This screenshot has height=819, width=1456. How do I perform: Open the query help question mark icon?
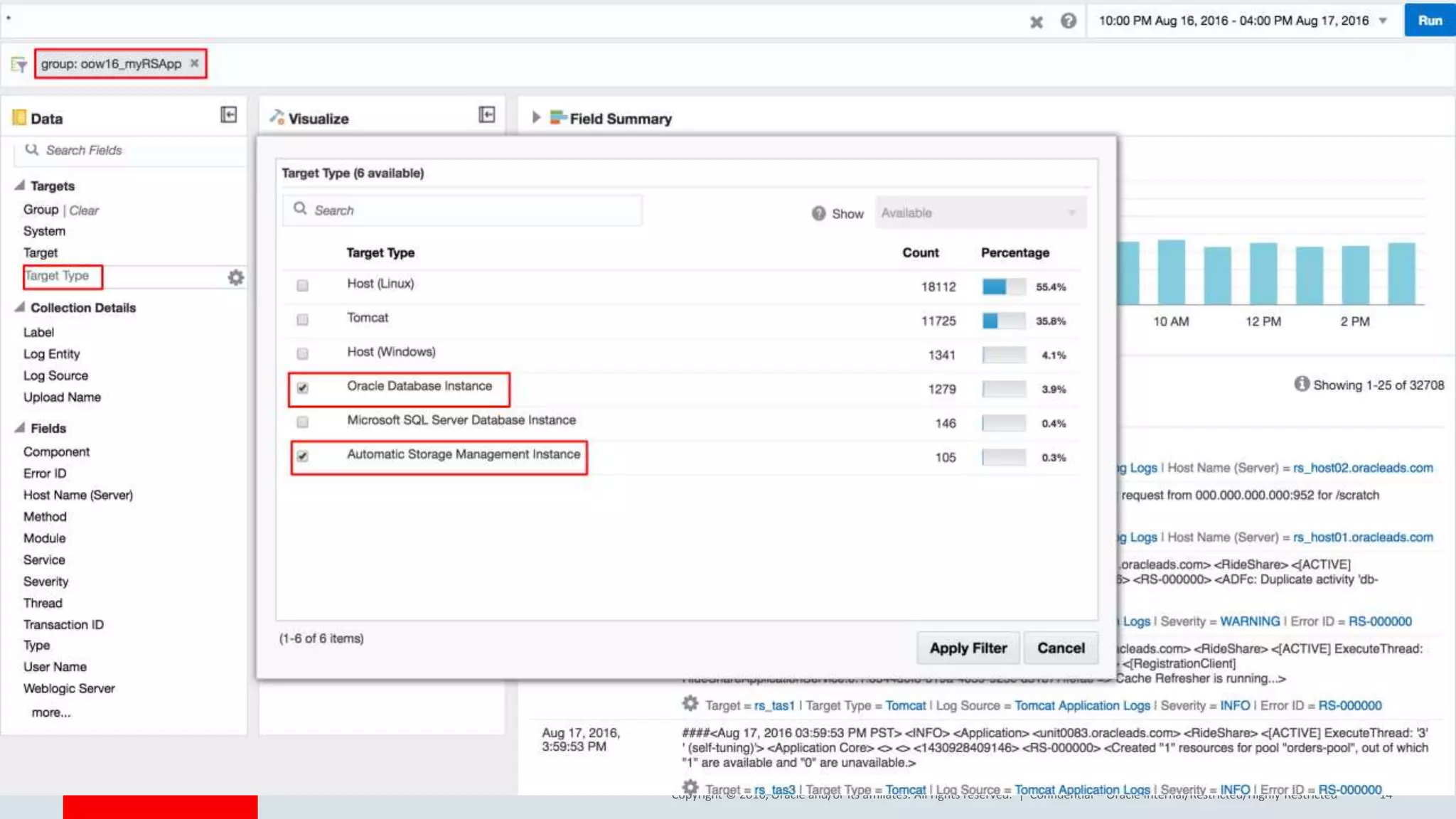pos(1068,21)
